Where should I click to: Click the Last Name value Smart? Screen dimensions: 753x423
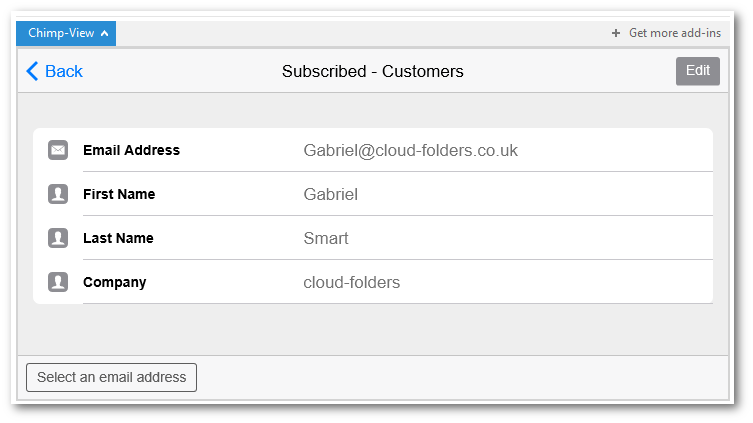pyautogui.click(x=326, y=238)
